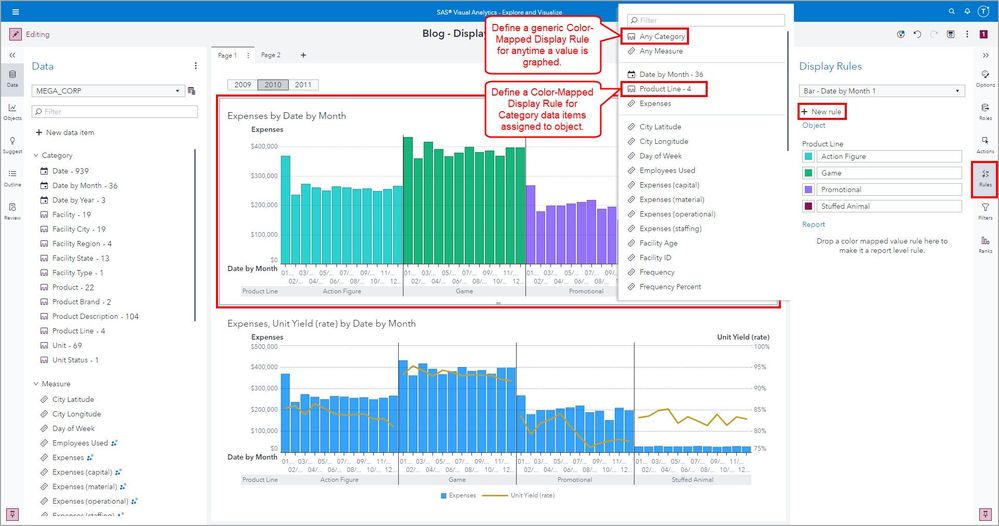This screenshot has width=999, height=526.
Task: Open the Rules pane icon
Action: (985, 178)
